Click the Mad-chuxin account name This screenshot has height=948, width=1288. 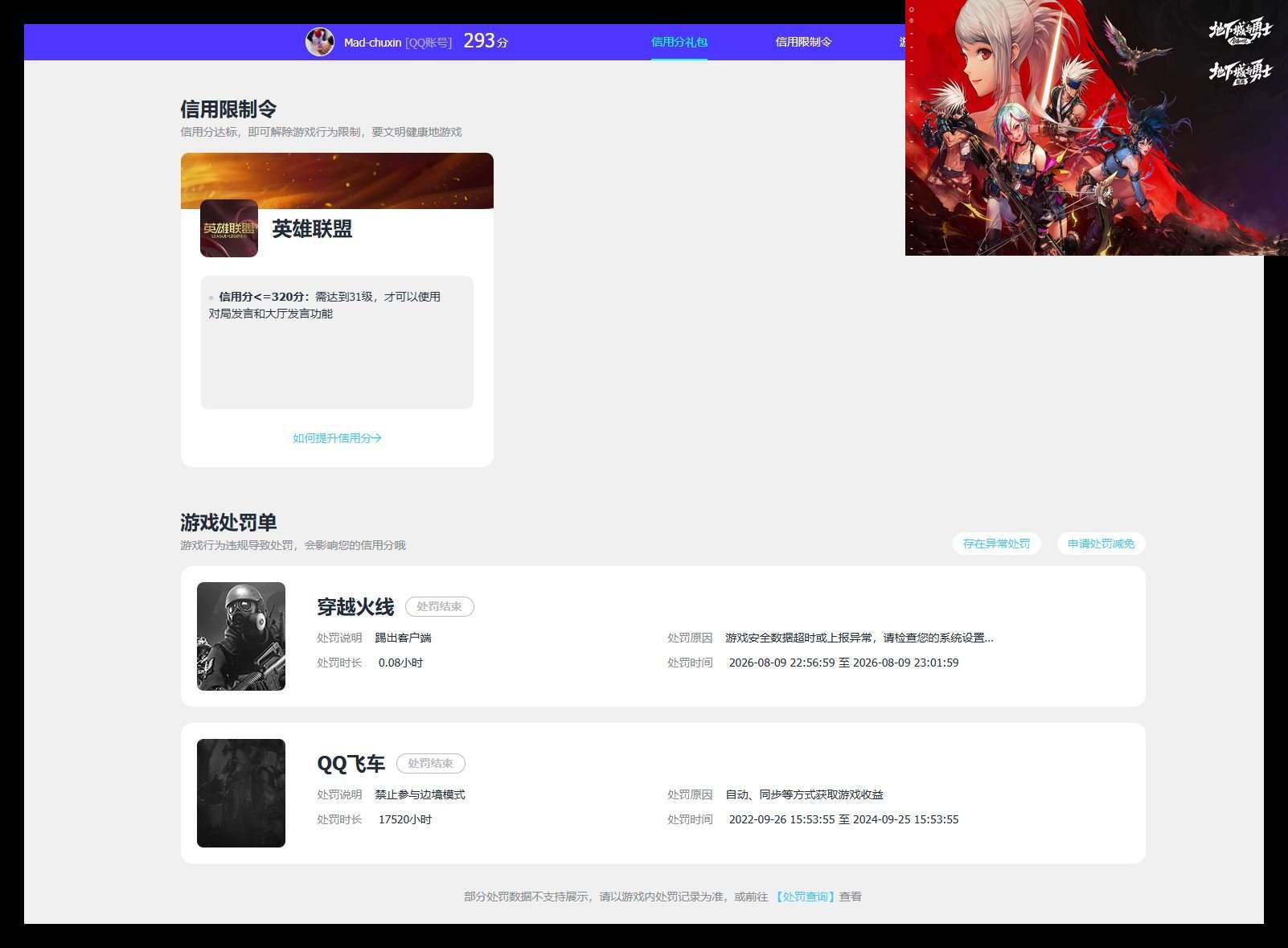tap(372, 43)
